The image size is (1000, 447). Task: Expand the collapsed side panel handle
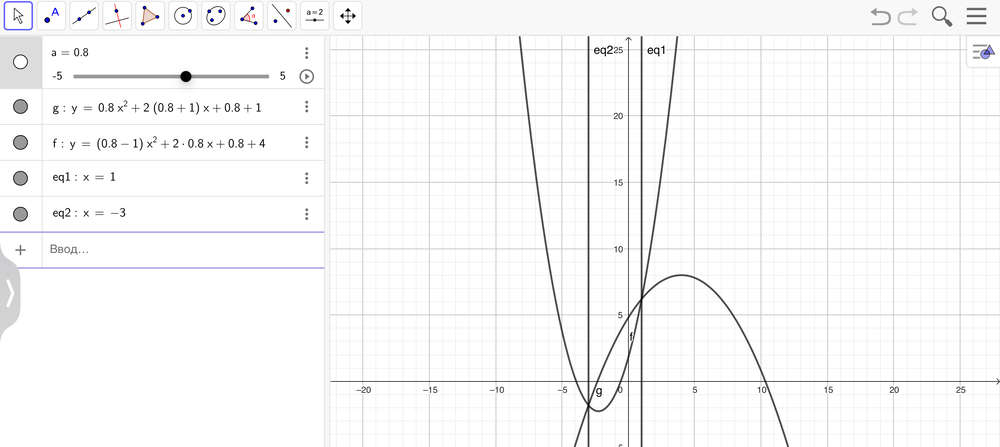9,293
